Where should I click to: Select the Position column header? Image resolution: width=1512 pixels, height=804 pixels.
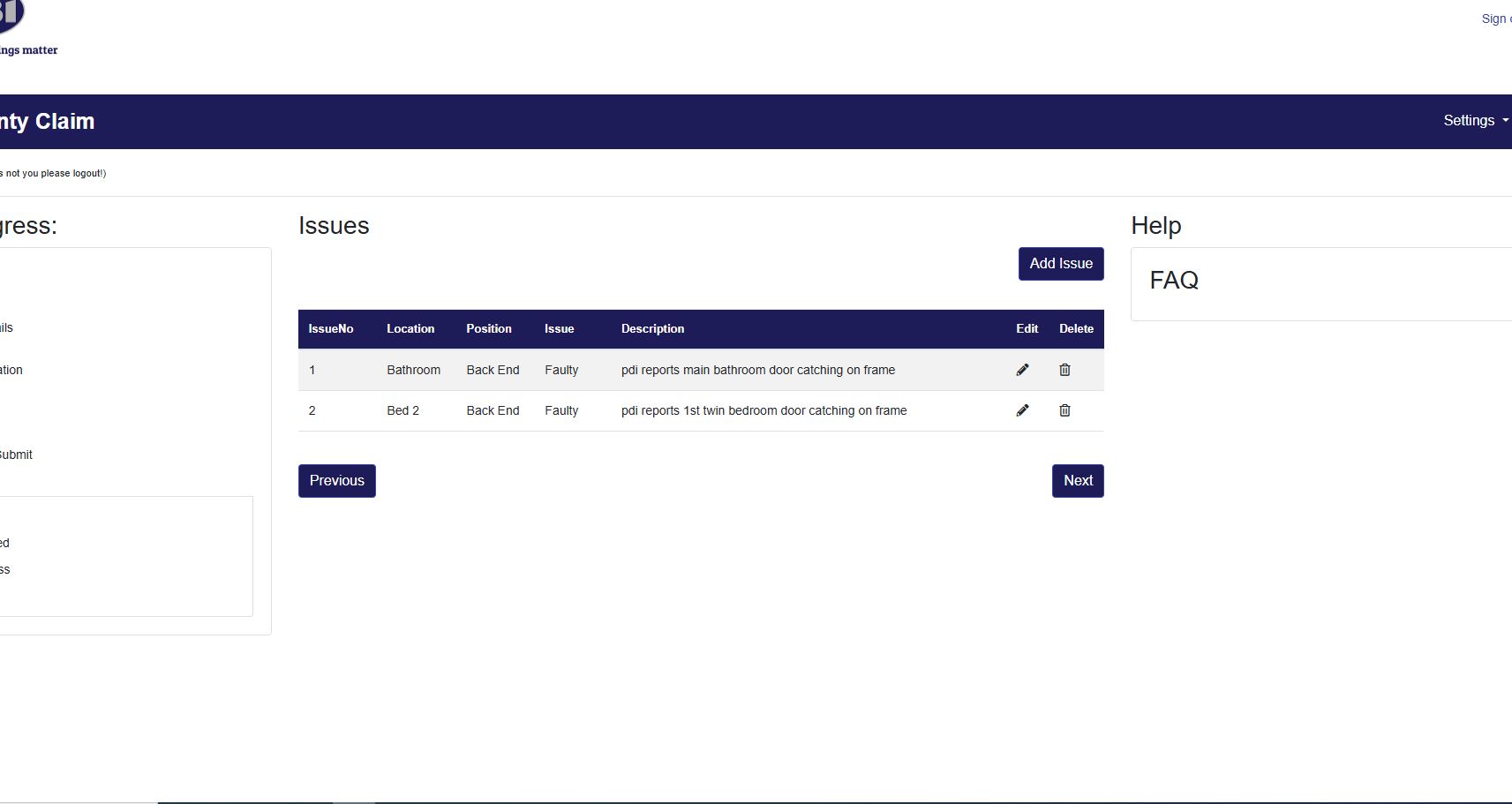pyautogui.click(x=488, y=329)
